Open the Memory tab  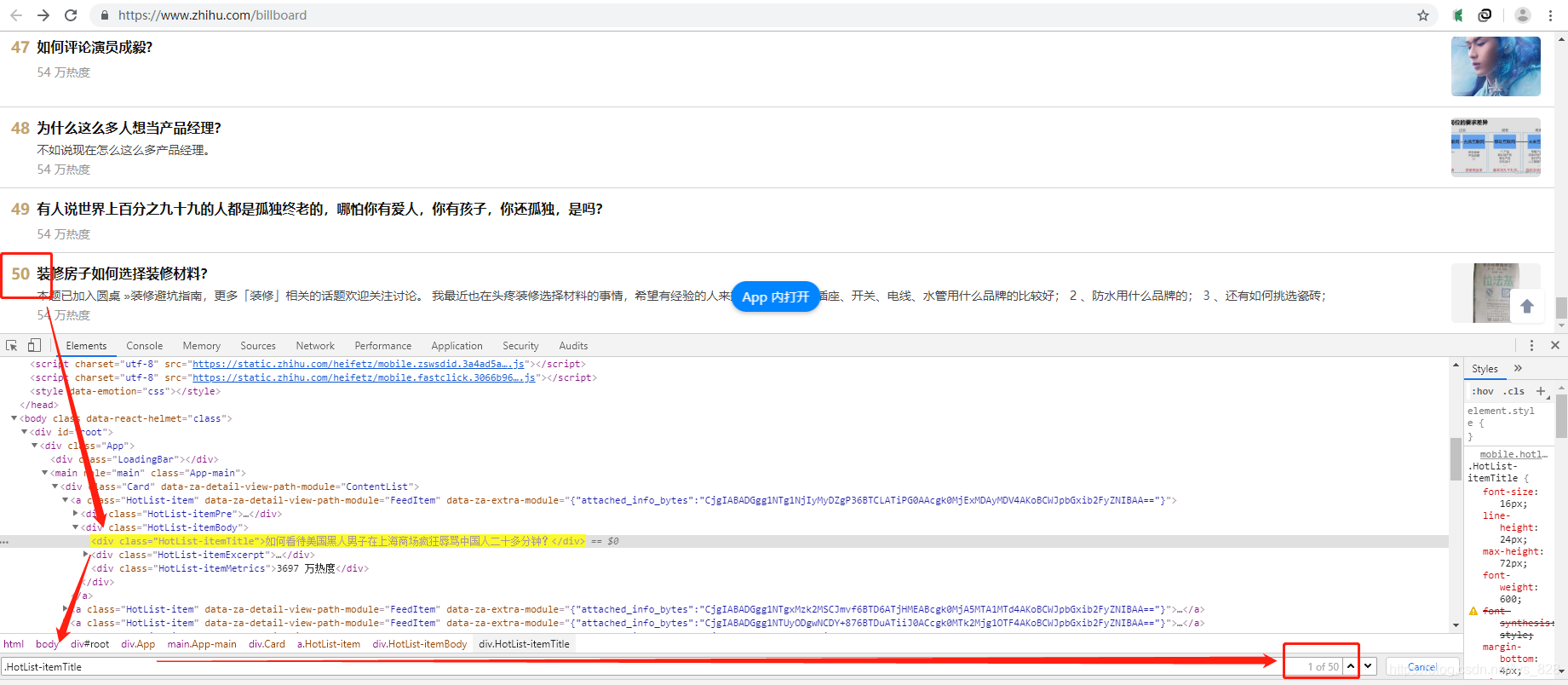pos(202,346)
